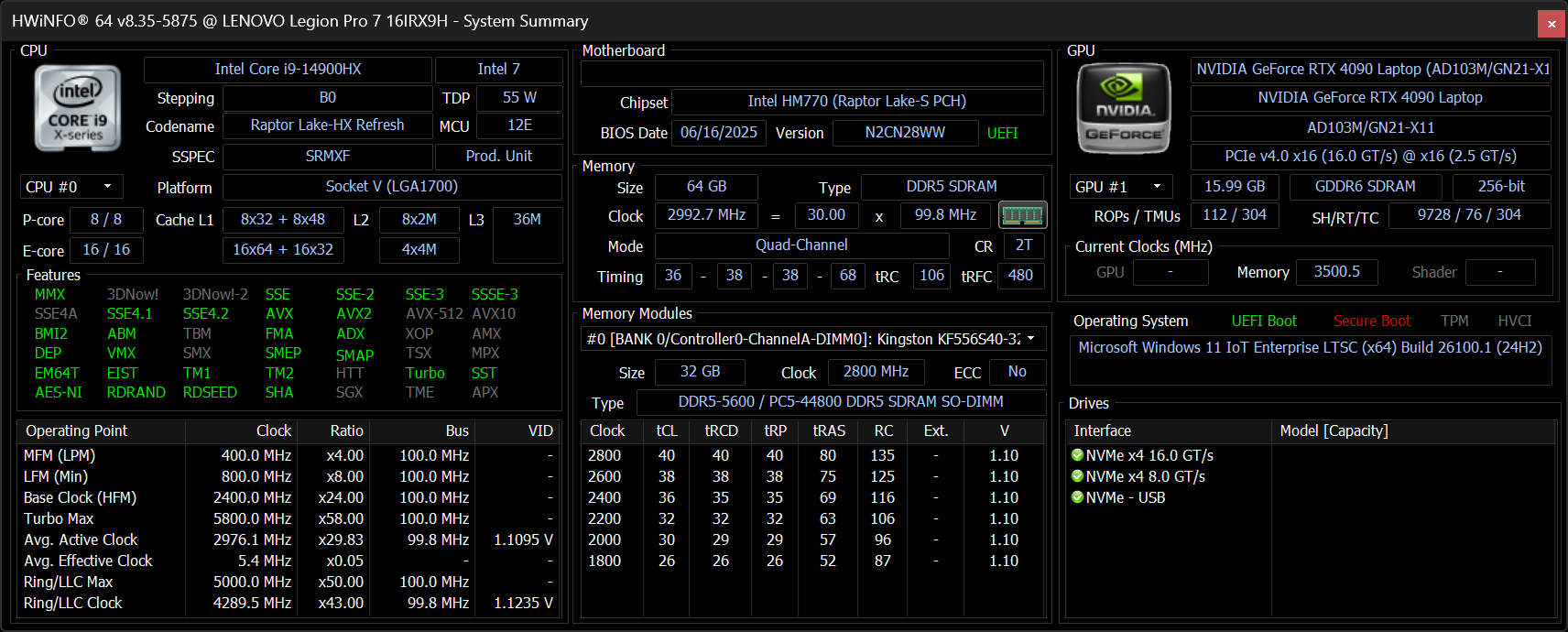Click green check icon for NVMe x4 16.0 GT/s

pos(1078,455)
